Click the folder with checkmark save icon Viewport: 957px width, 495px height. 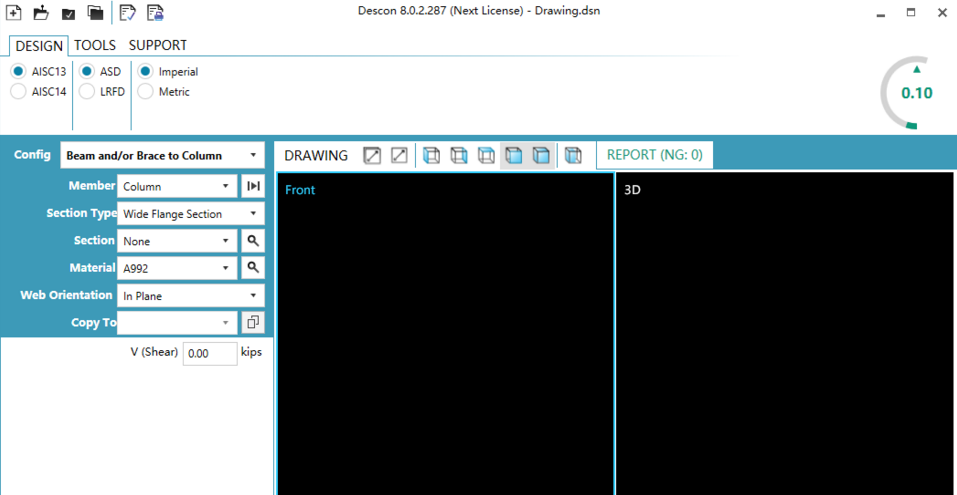click(x=68, y=13)
